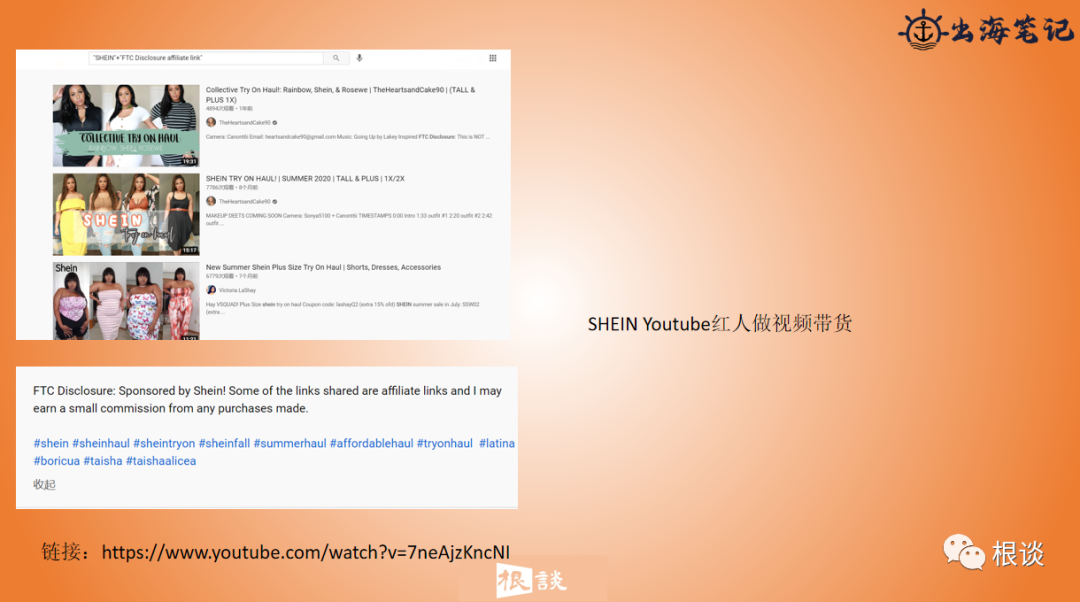Select the SHEIN TRY ON HAUL SUMMER 2020 title
This screenshot has width=1080, height=602.
[x=306, y=178]
